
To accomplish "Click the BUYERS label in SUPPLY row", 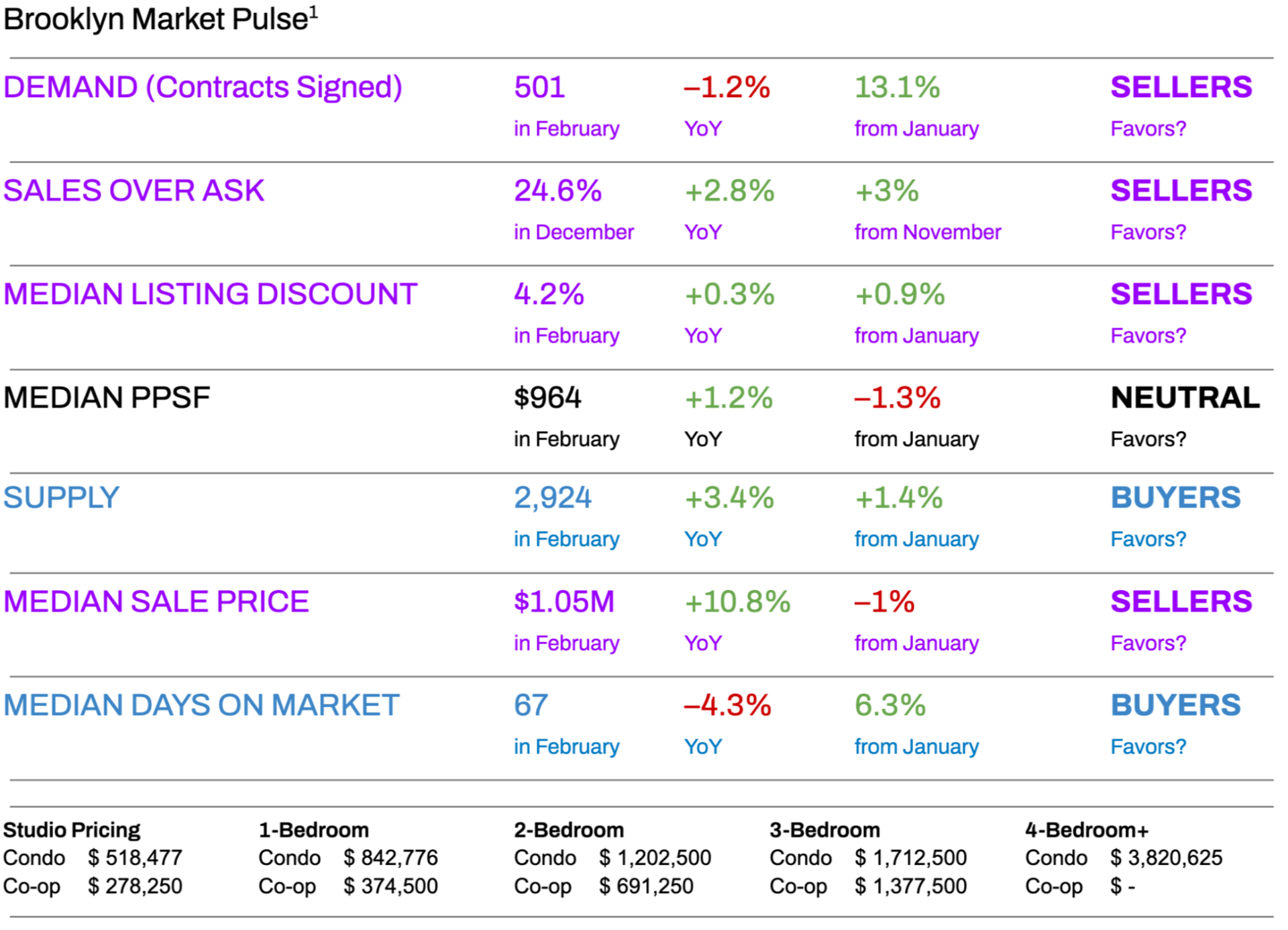I will (1175, 498).
